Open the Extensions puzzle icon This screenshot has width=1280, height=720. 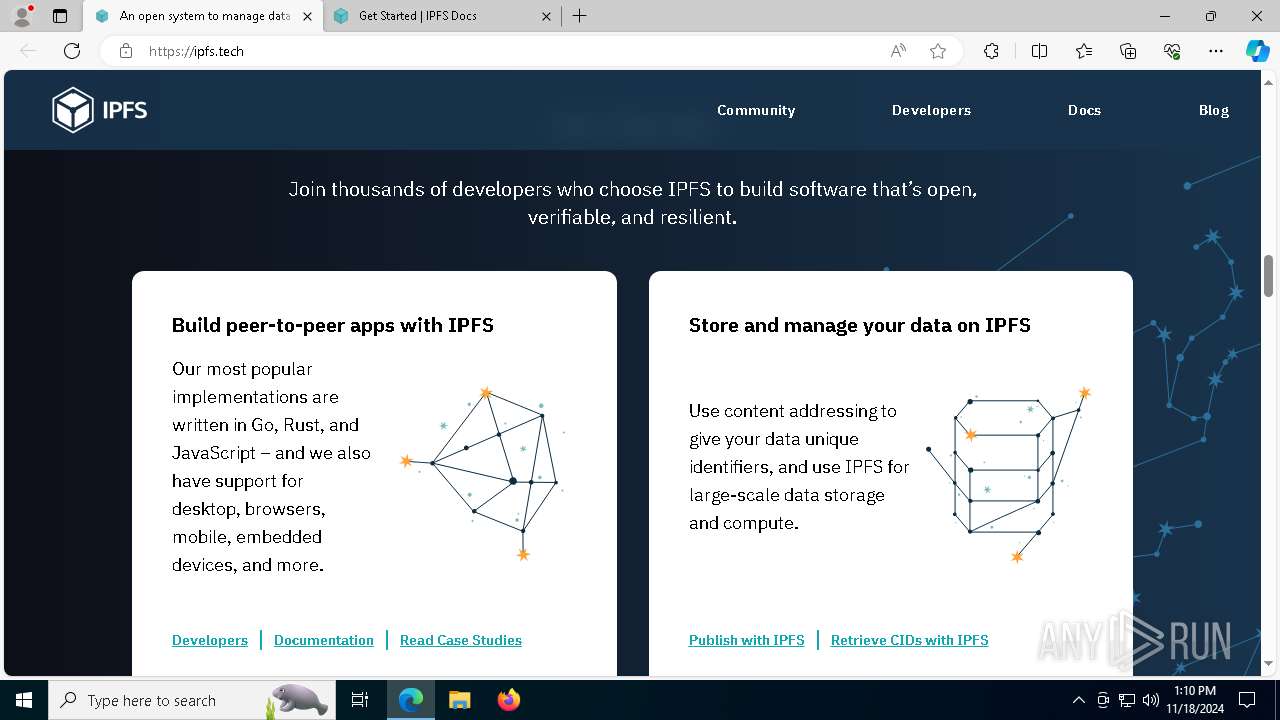[x=991, y=51]
